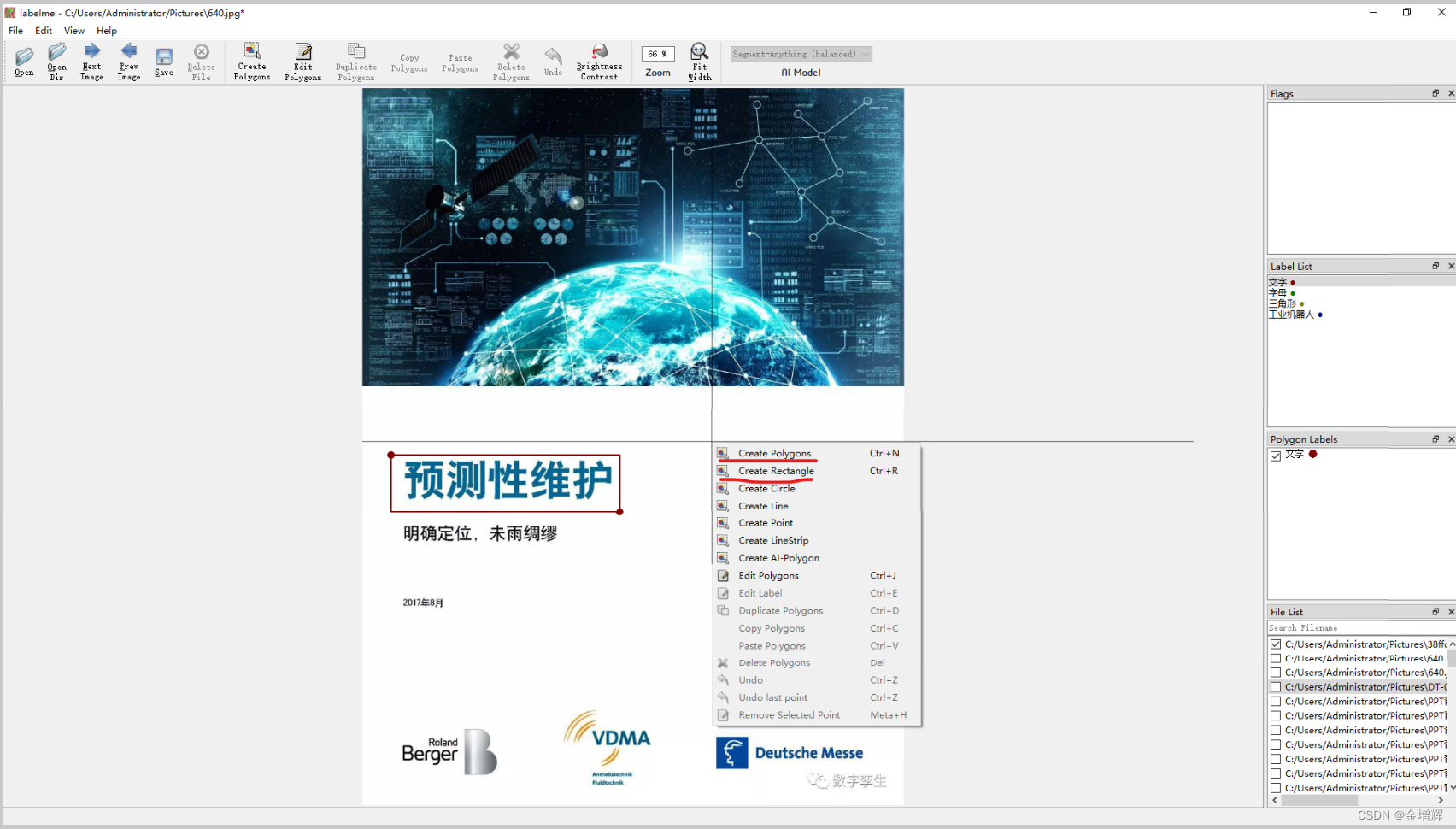Toggle the 文字 polygon label checkbox
1456x829 pixels.
pos(1276,456)
